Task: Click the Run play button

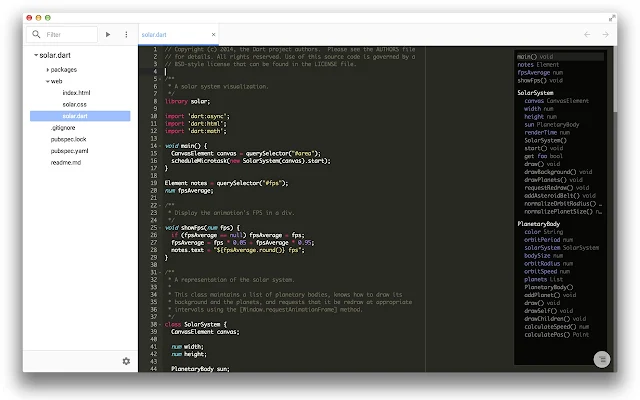Action: tap(108, 35)
